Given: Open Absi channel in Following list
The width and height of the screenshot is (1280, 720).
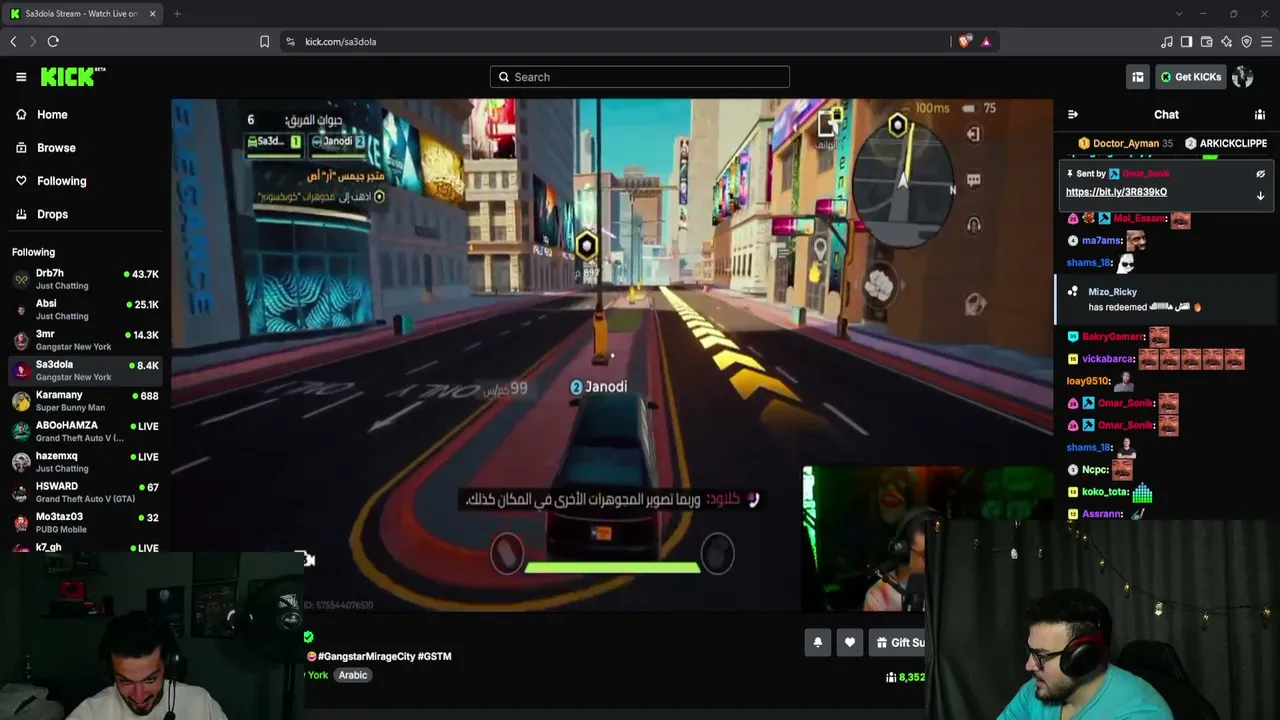Looking at the screenshot, I should (x=85, y=309).
